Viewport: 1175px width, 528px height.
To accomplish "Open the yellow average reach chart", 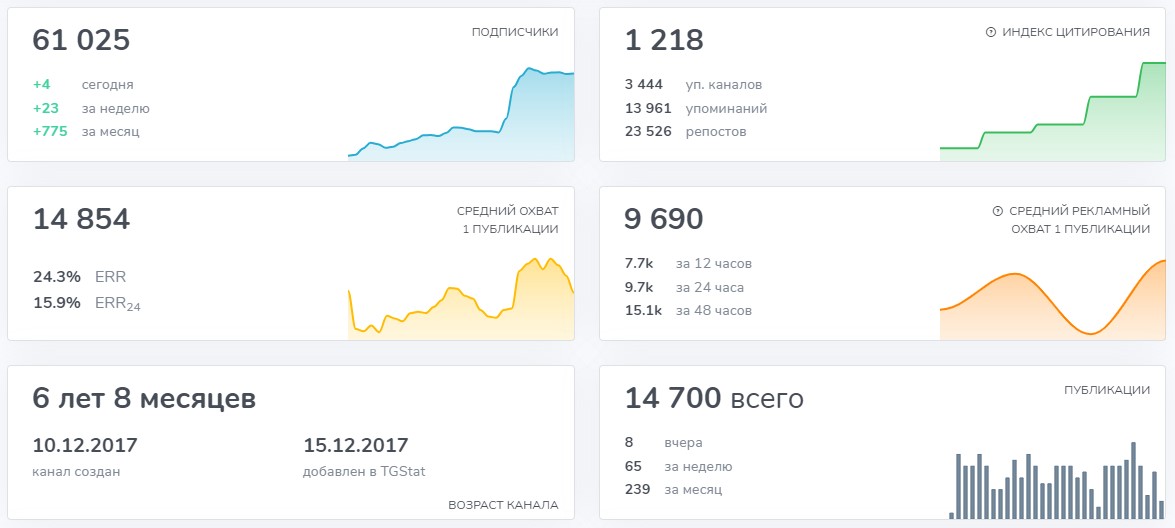I will click(x=461, y=298).
